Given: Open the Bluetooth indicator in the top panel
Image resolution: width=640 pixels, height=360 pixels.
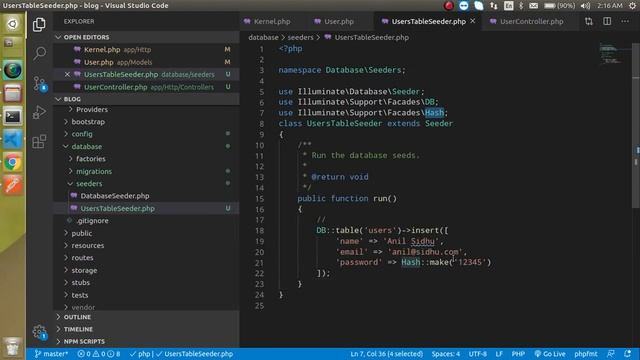Looking at the screenshot, I should tap(521, 6).
